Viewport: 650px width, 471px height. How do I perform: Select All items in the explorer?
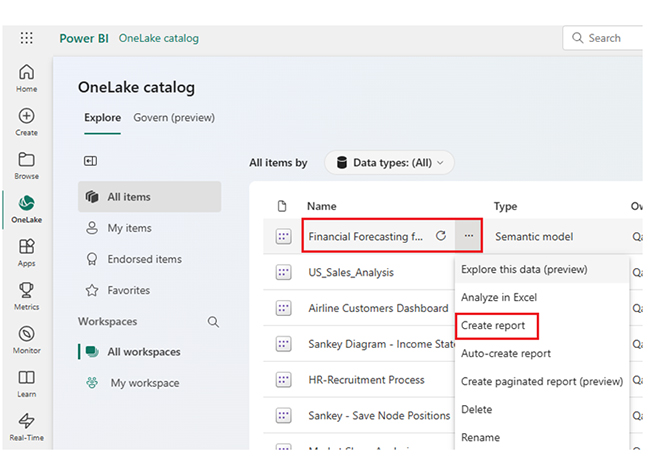click(149, 197)
